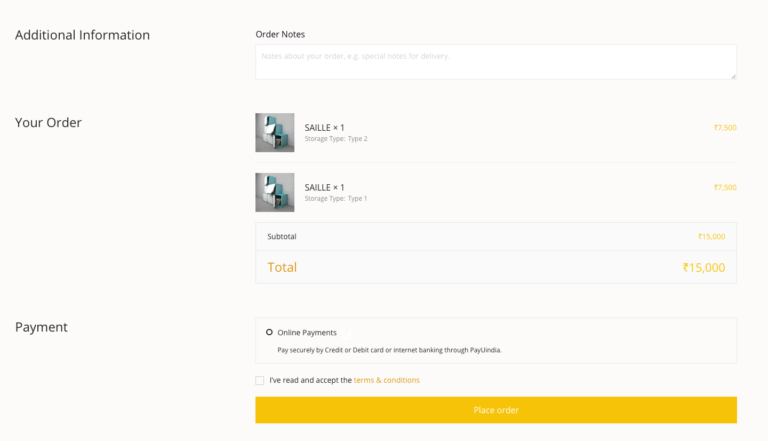Screen dimensions: 768x441
Task: Open the SAILLE Type 2 product thumbnail
Action: [x=275, y=133]
